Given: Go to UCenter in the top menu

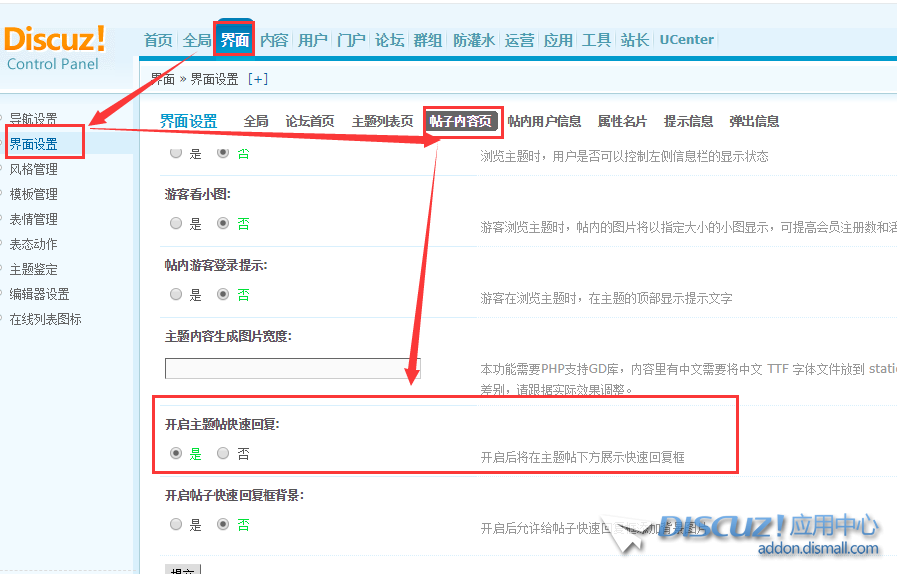Looking at the screenshot, I should (686, 40).
